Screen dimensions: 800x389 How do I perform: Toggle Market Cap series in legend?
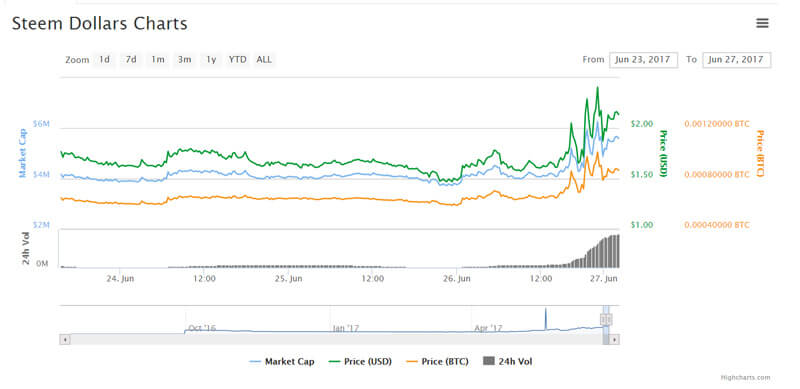pyautogui.click(x=282, y=361)
